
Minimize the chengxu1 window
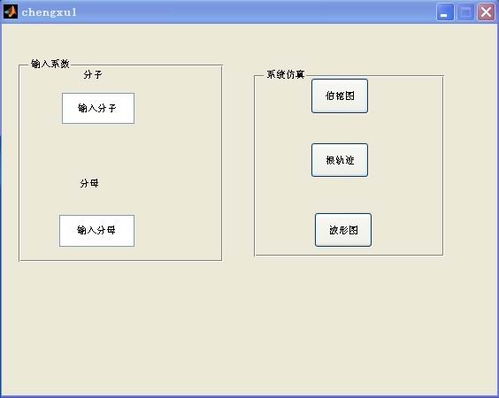coord(445,12)
